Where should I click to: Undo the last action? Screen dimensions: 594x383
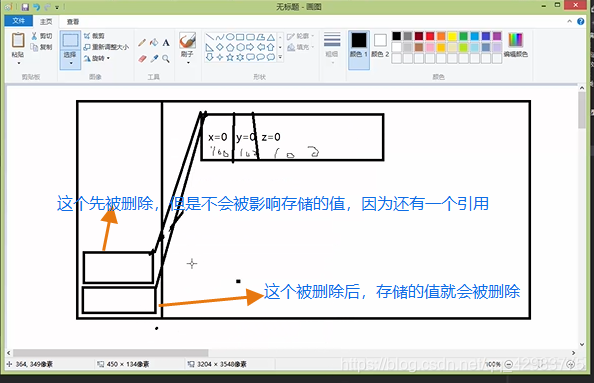tap(36, 7)
